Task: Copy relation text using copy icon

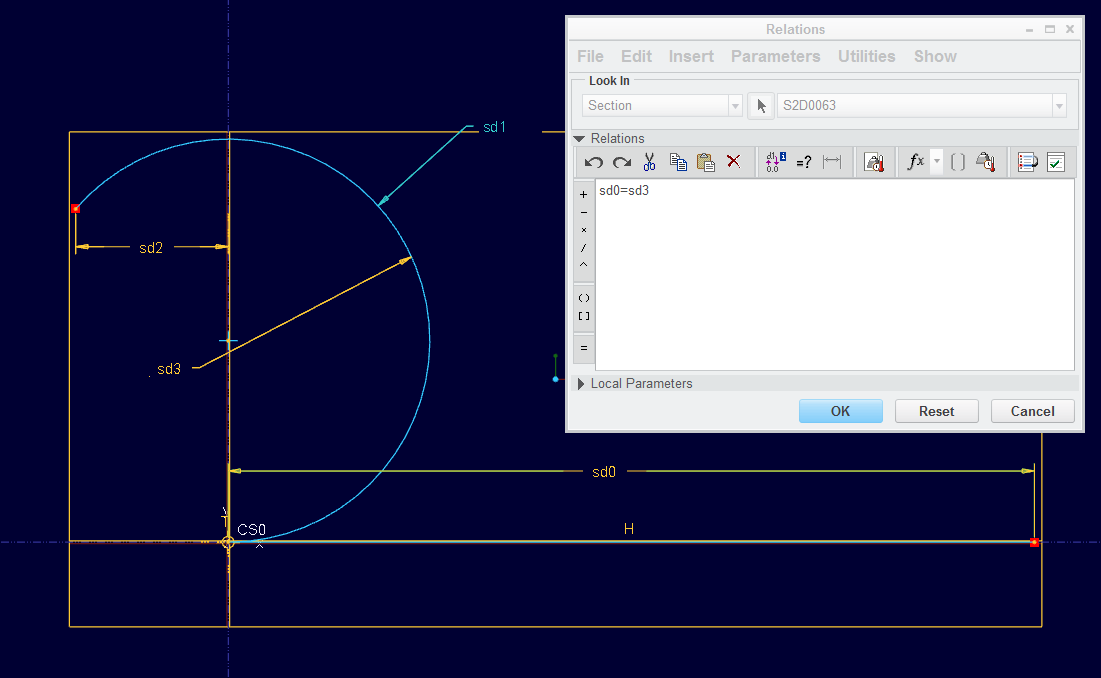Action: 678,162
